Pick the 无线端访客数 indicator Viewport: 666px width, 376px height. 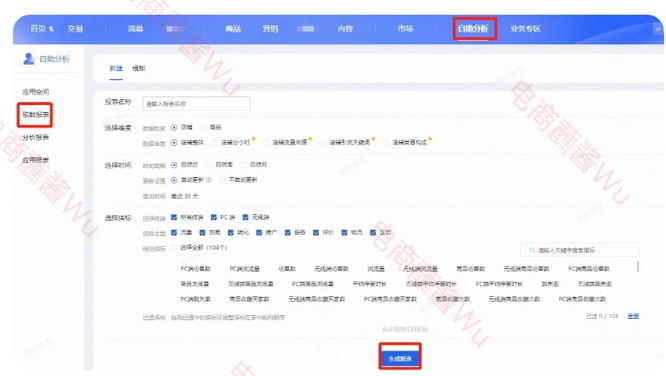click(x=331, y=269)
